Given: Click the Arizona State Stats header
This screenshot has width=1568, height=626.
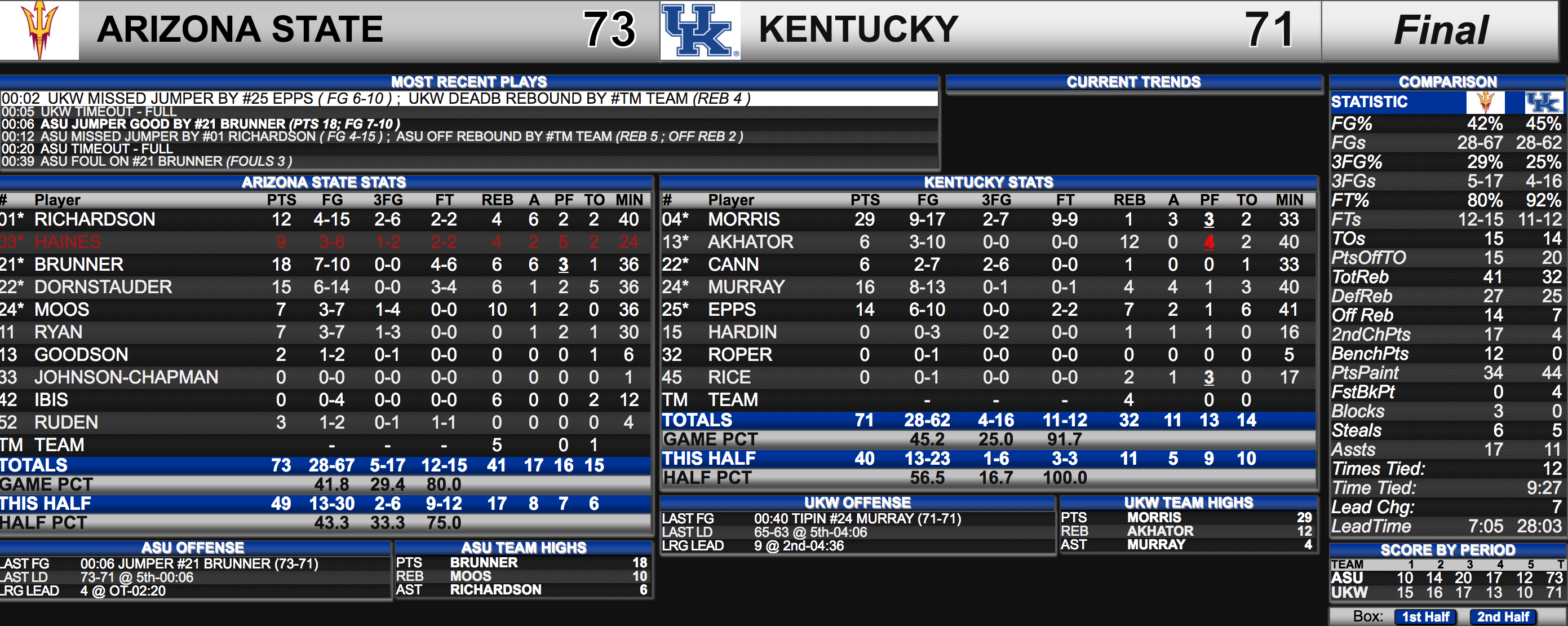Looking at the screenshot, I should [325, 182].
